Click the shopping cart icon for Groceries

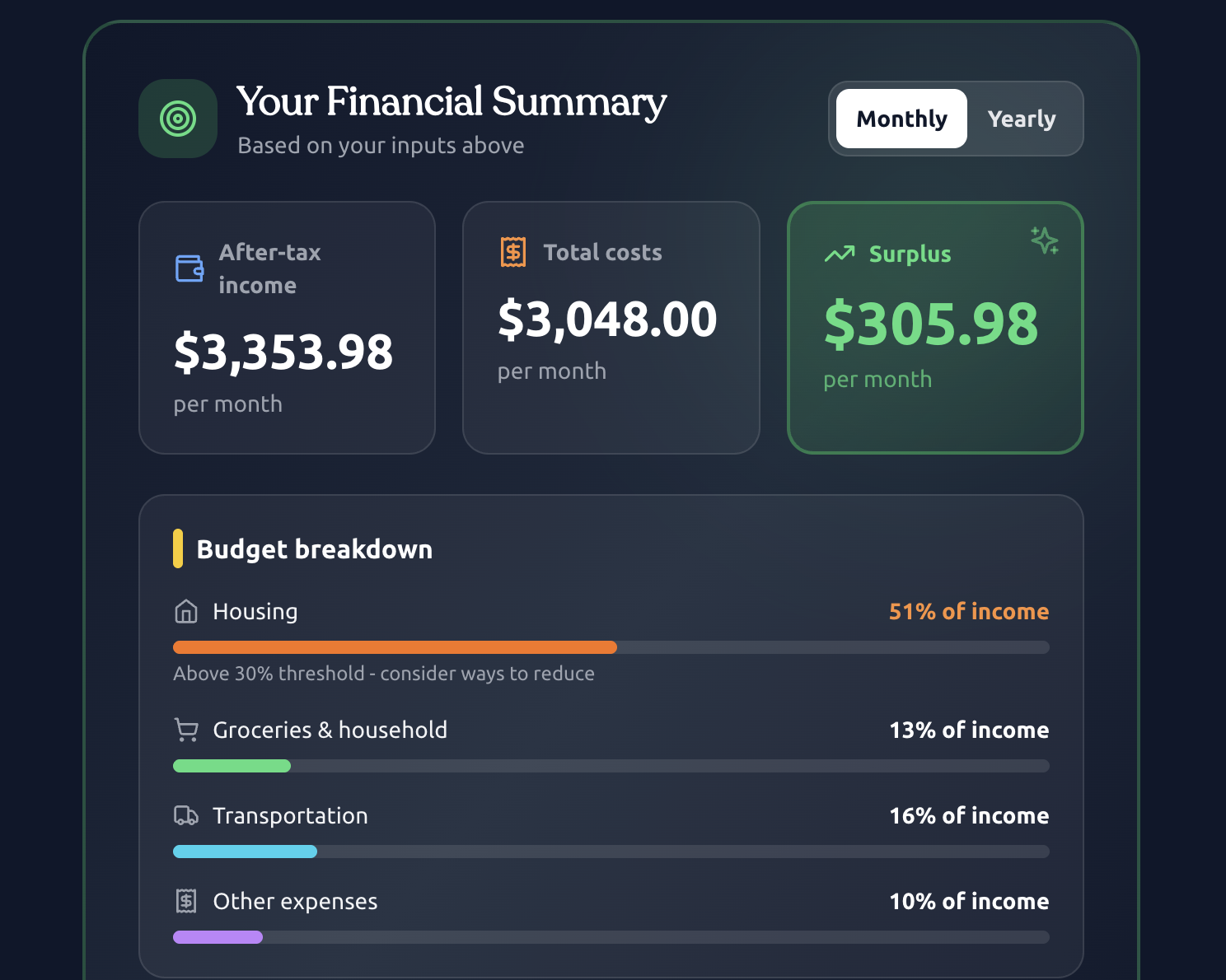(x=185, y=730)
